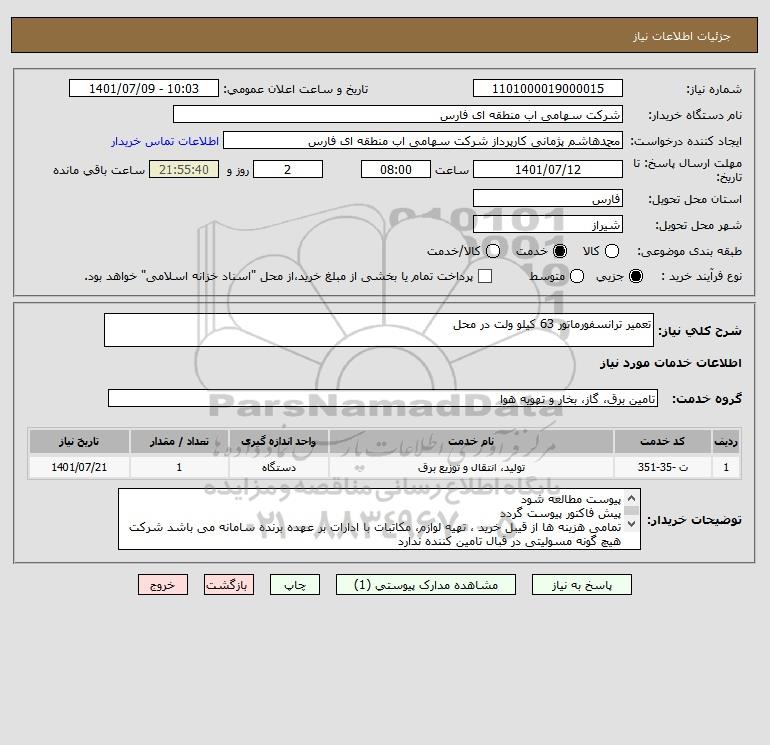The width and height of the screenshot is (770, 745).
Task: Click the service code cell ت -35-351
Action: tap(662, 467)
